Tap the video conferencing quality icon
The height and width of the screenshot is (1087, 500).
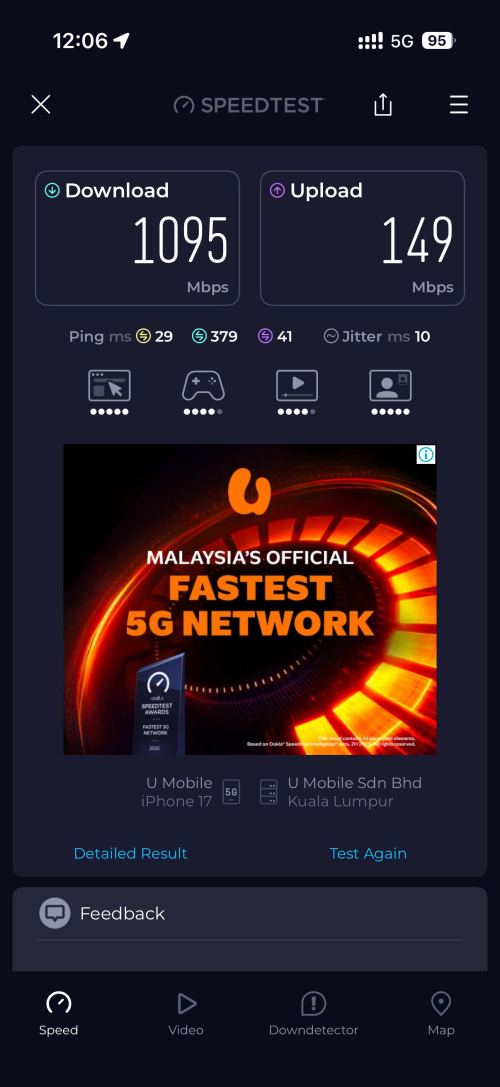click(390, 386)
